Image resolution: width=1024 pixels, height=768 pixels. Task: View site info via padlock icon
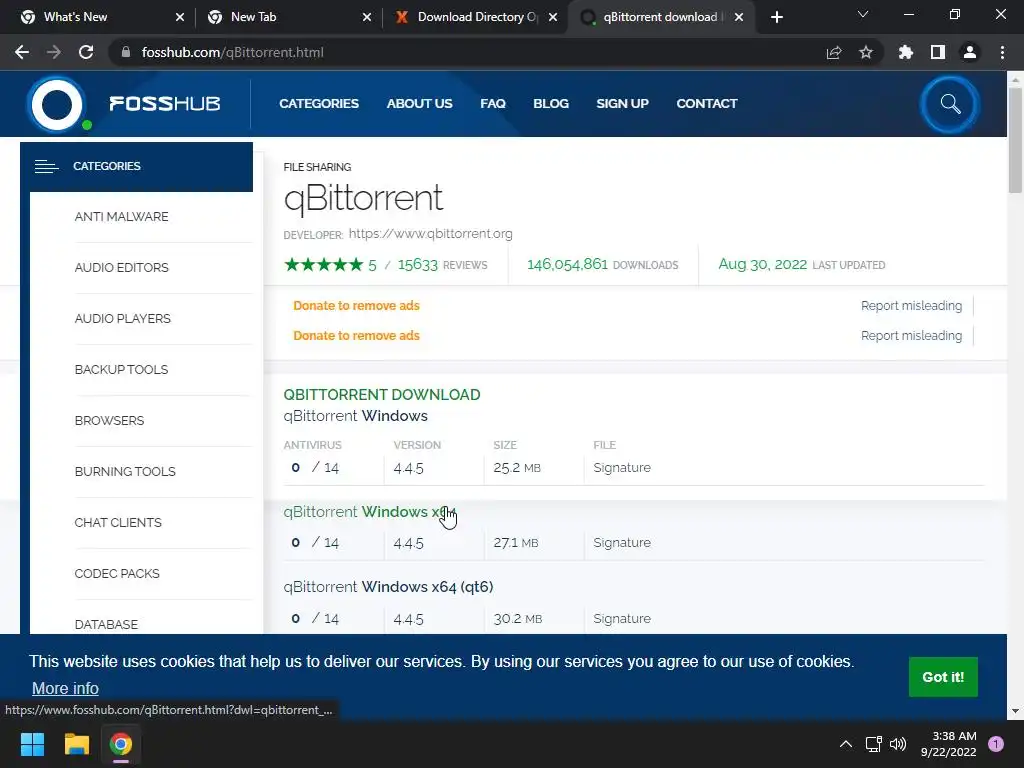coord(125,52)
